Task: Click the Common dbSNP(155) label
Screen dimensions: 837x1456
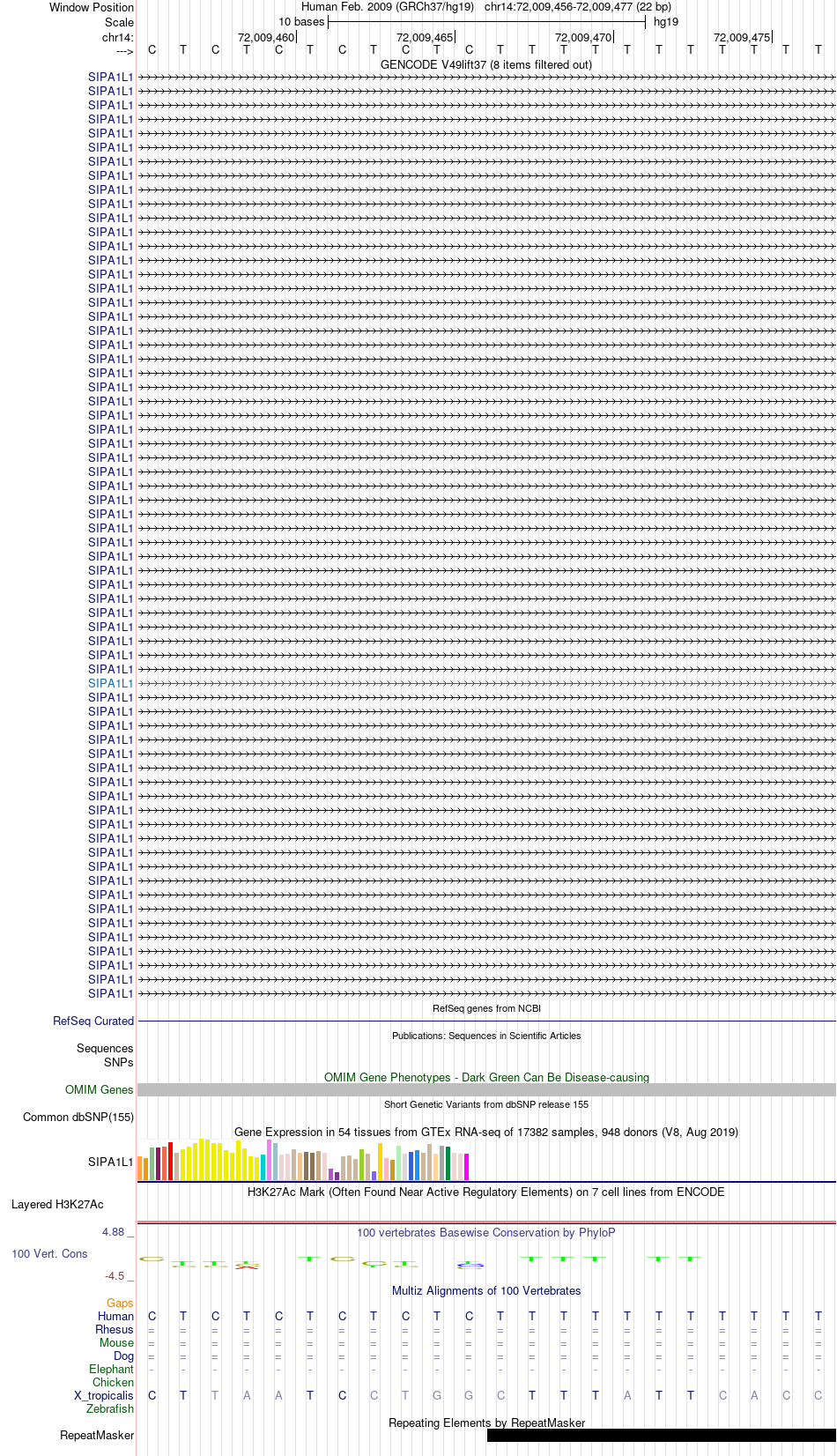Action: 78,1117
